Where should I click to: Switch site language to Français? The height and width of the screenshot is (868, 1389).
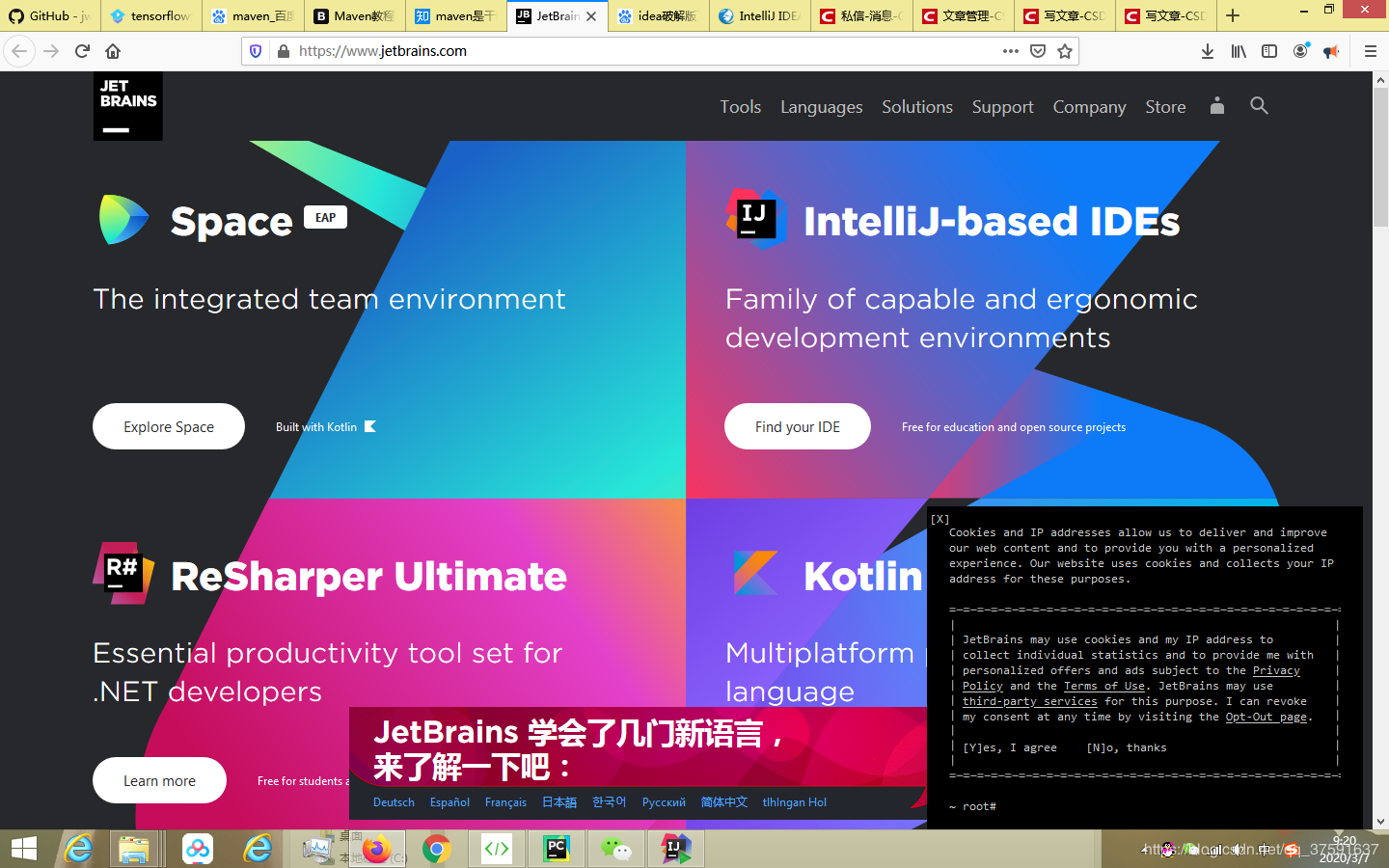(505, 802)
